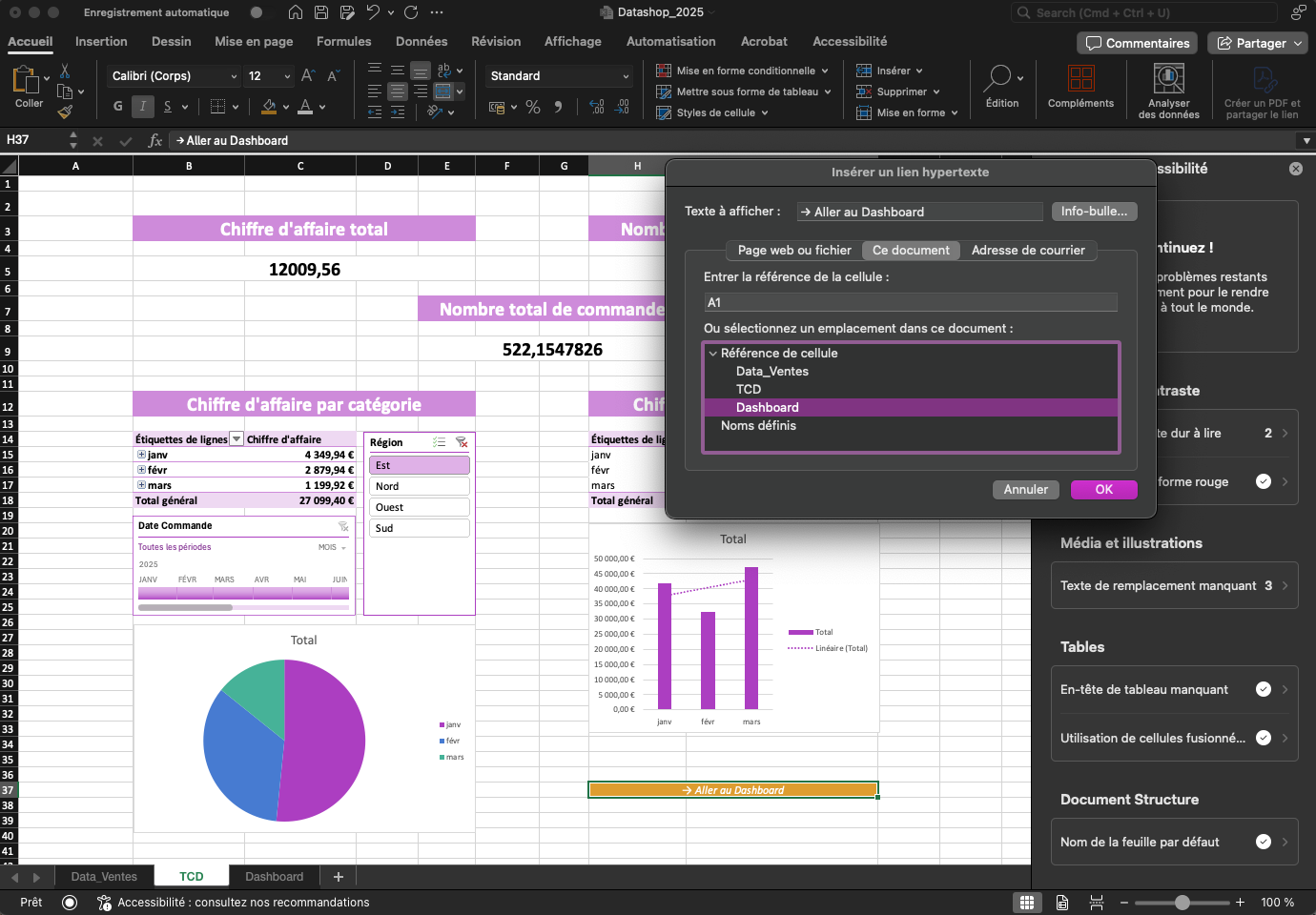Click the percent style icon
Image resolution: width=1316 pixels, height=915 pixels.
(533, 107)
